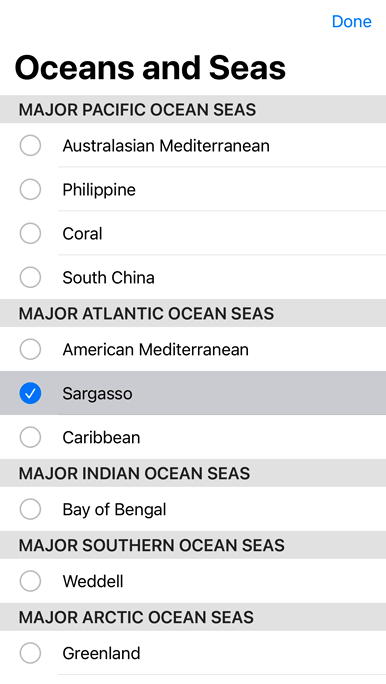Tap the Caribbean row label
This screenshot has width=386, height=684.
click(x=101, y=438)
